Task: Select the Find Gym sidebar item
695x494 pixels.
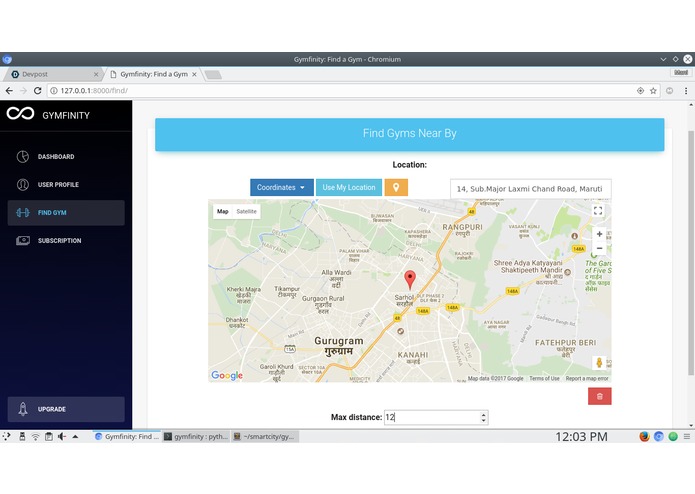Action: tap(66, 213)
